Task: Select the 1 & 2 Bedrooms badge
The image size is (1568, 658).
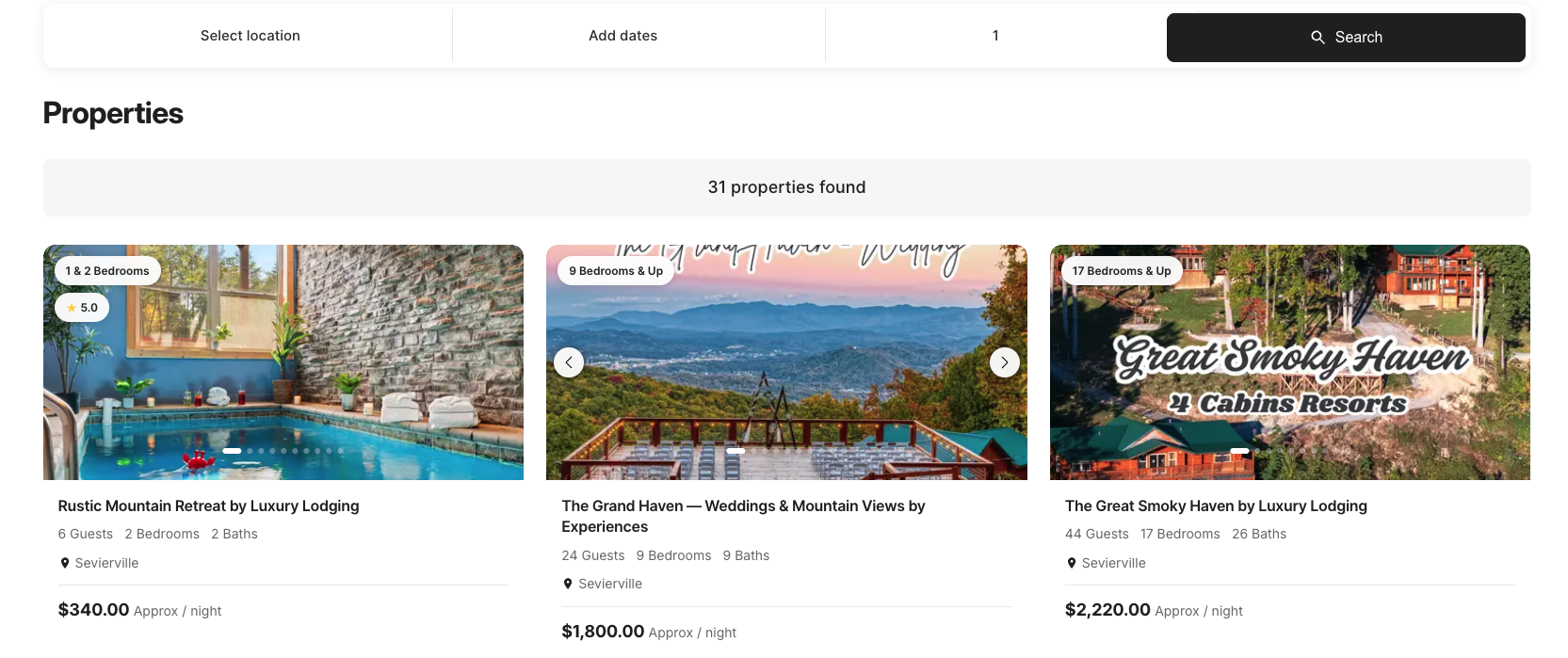Action: click(x=107, y=271)
